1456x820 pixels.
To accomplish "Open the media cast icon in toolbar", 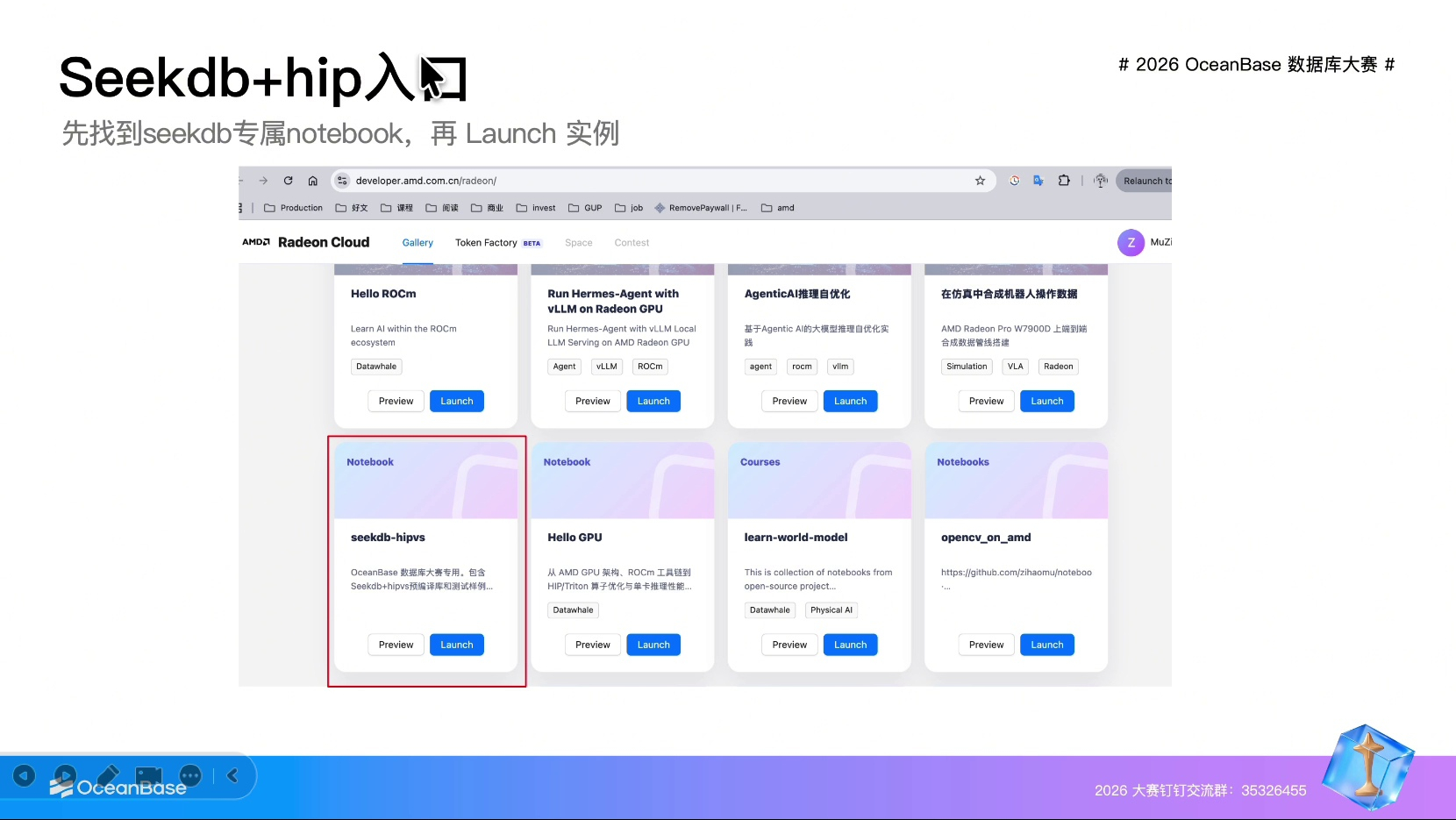I will [x=1101, y=181].
